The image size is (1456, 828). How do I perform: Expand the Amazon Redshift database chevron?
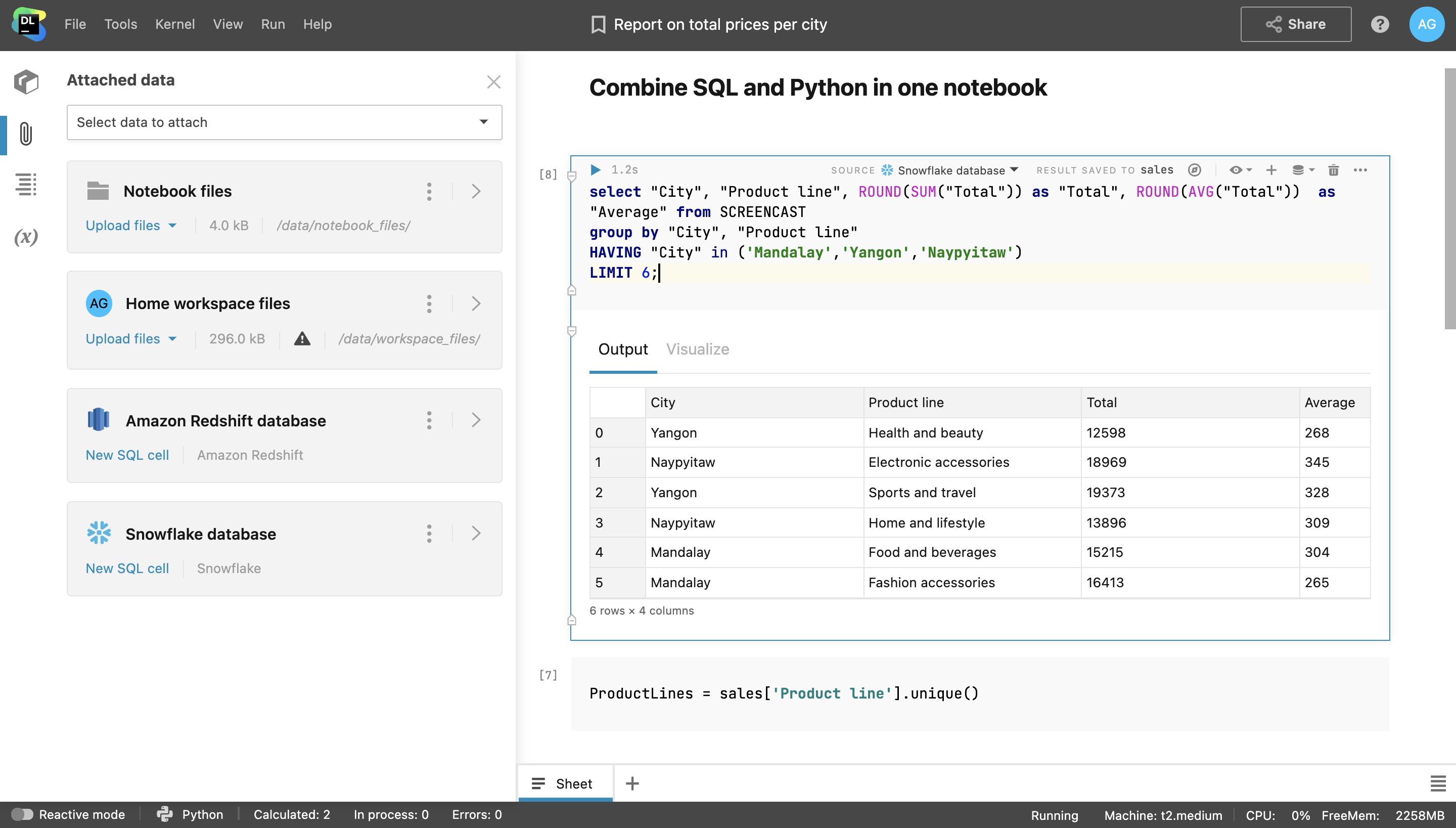476,420
